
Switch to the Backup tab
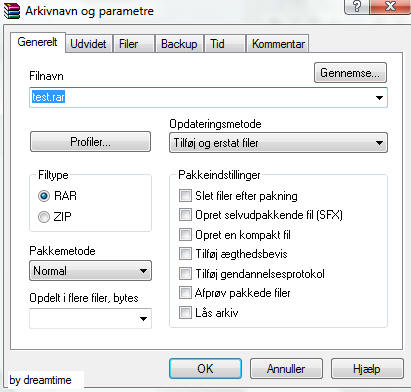coord(179,44)
